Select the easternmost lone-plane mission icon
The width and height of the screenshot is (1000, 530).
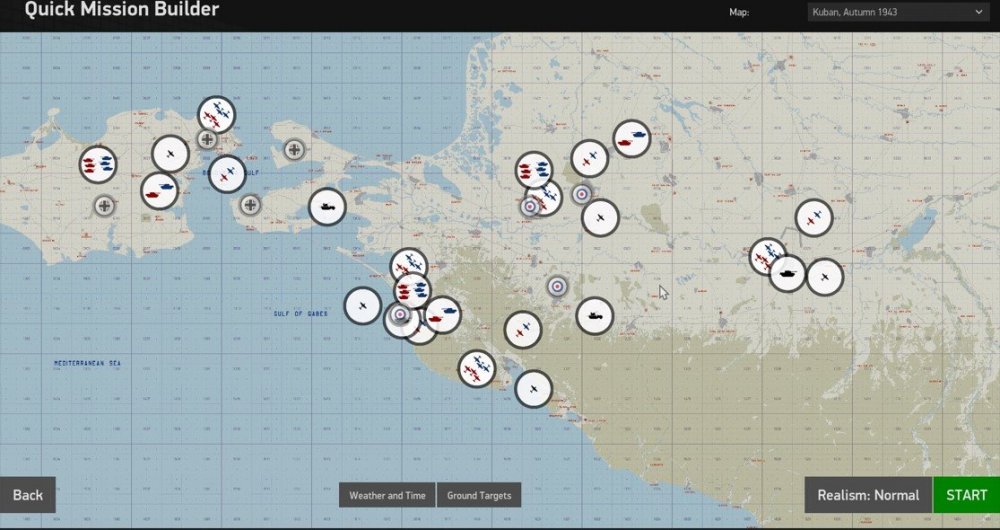tap(825, 277)
